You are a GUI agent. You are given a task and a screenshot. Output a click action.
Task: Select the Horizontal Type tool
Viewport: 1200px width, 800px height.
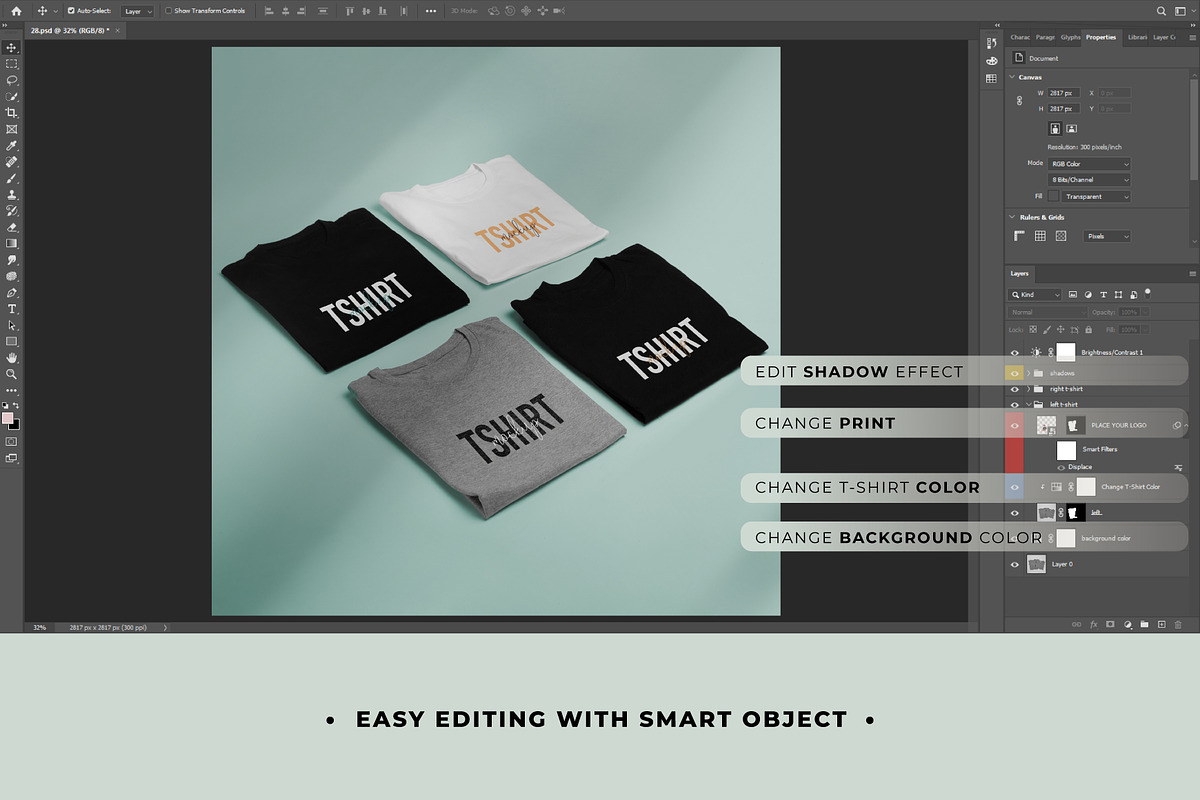(x=12, y=309)
